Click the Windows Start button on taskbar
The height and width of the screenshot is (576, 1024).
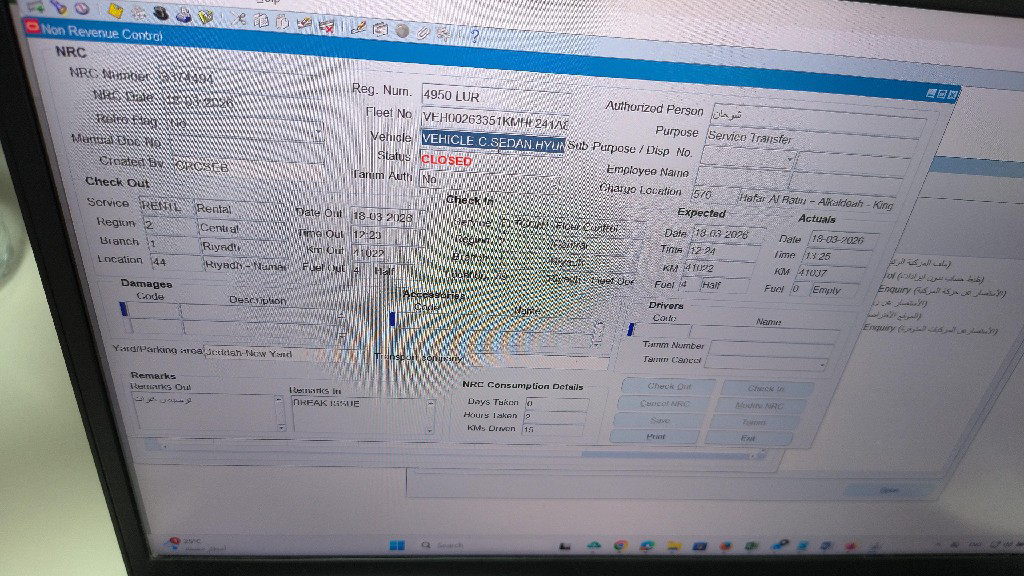point(397,544)
